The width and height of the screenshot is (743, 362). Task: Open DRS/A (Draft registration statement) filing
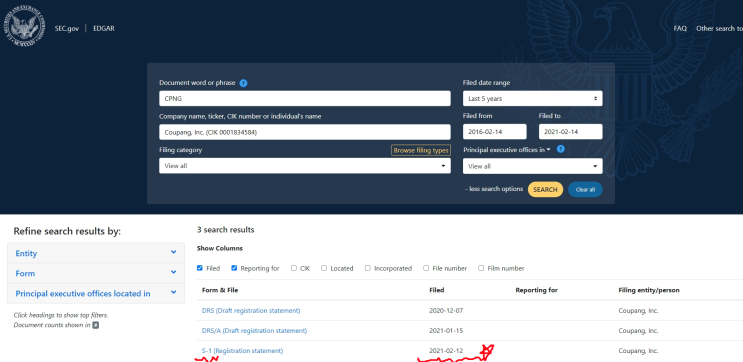pyautogui.click(x=254, y=331)
